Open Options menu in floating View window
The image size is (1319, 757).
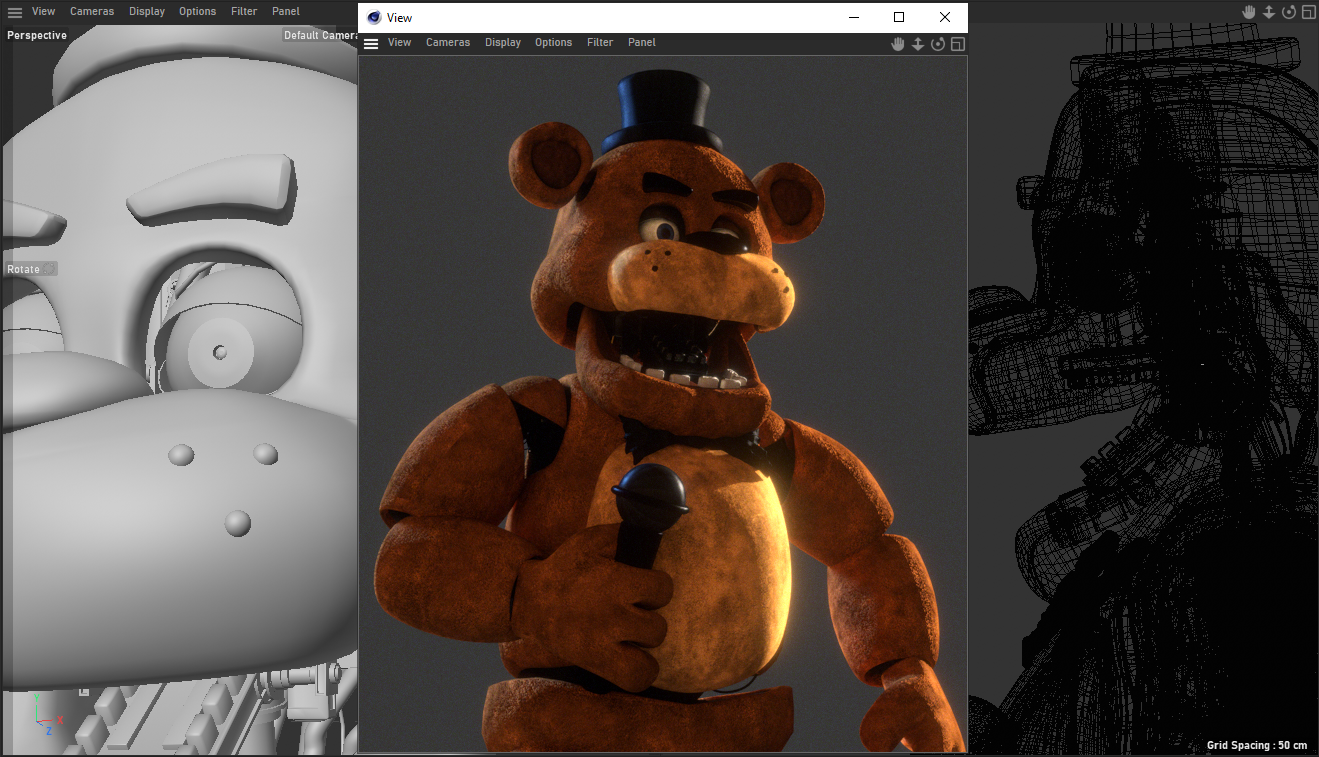(x=553, y=43)
